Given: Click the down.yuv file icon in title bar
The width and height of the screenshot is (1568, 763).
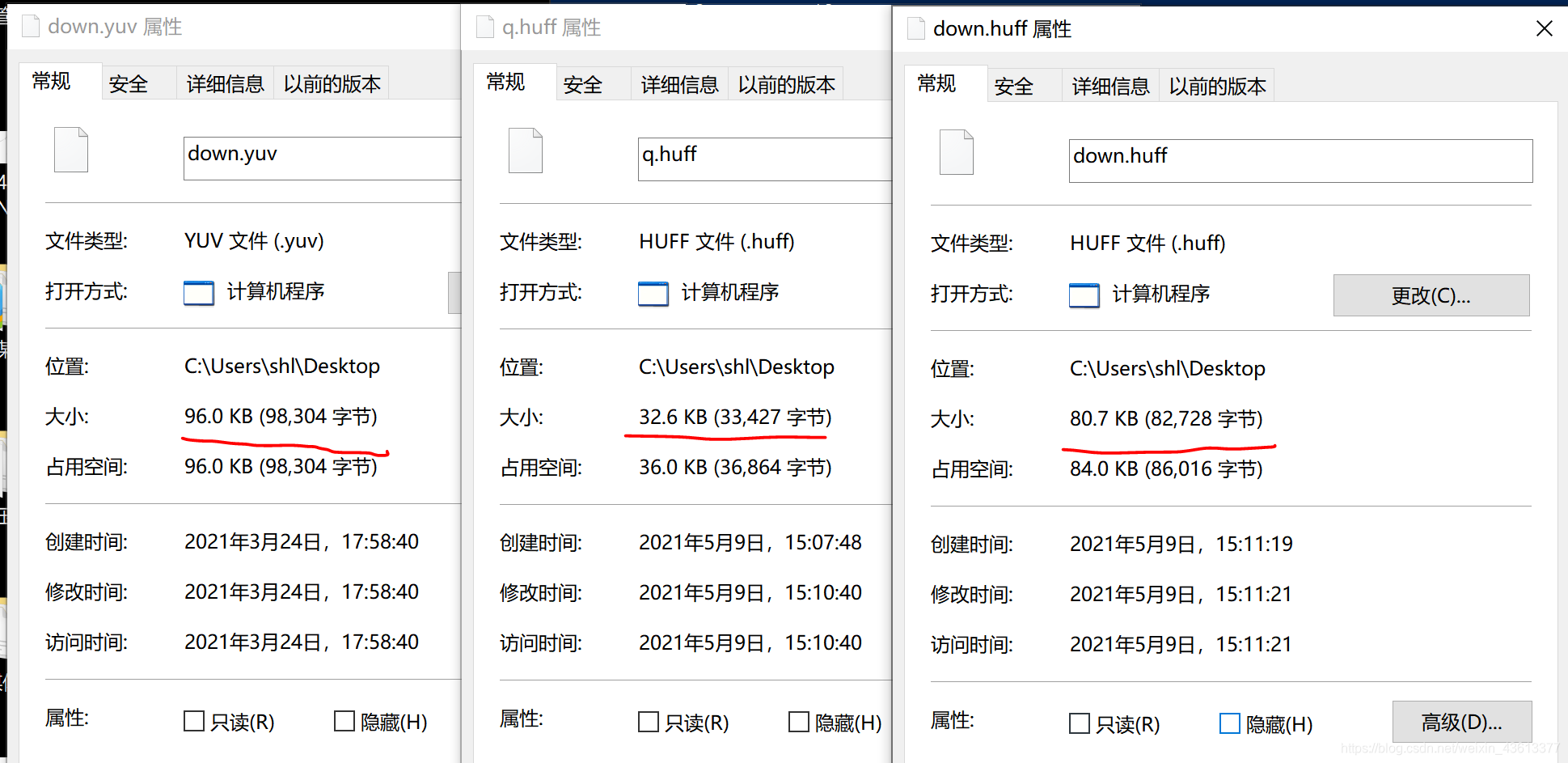Looking at the screenshot, I should click(x=31, y=27).
